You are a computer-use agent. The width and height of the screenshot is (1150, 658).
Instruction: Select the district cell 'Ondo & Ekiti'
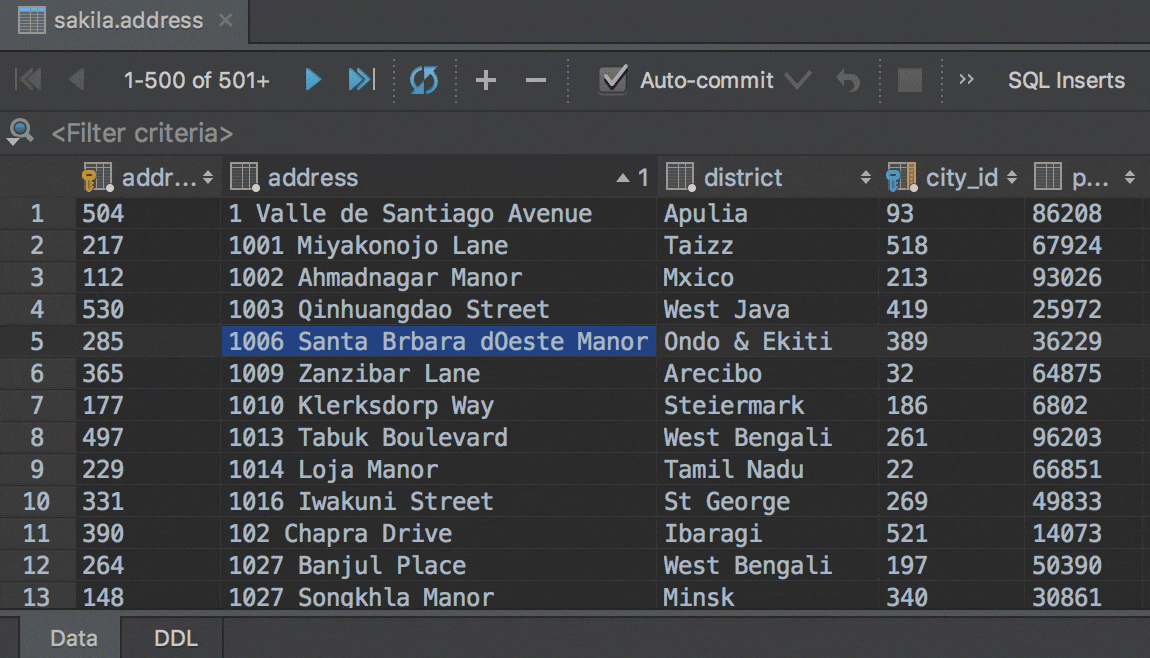pos(768,342)
